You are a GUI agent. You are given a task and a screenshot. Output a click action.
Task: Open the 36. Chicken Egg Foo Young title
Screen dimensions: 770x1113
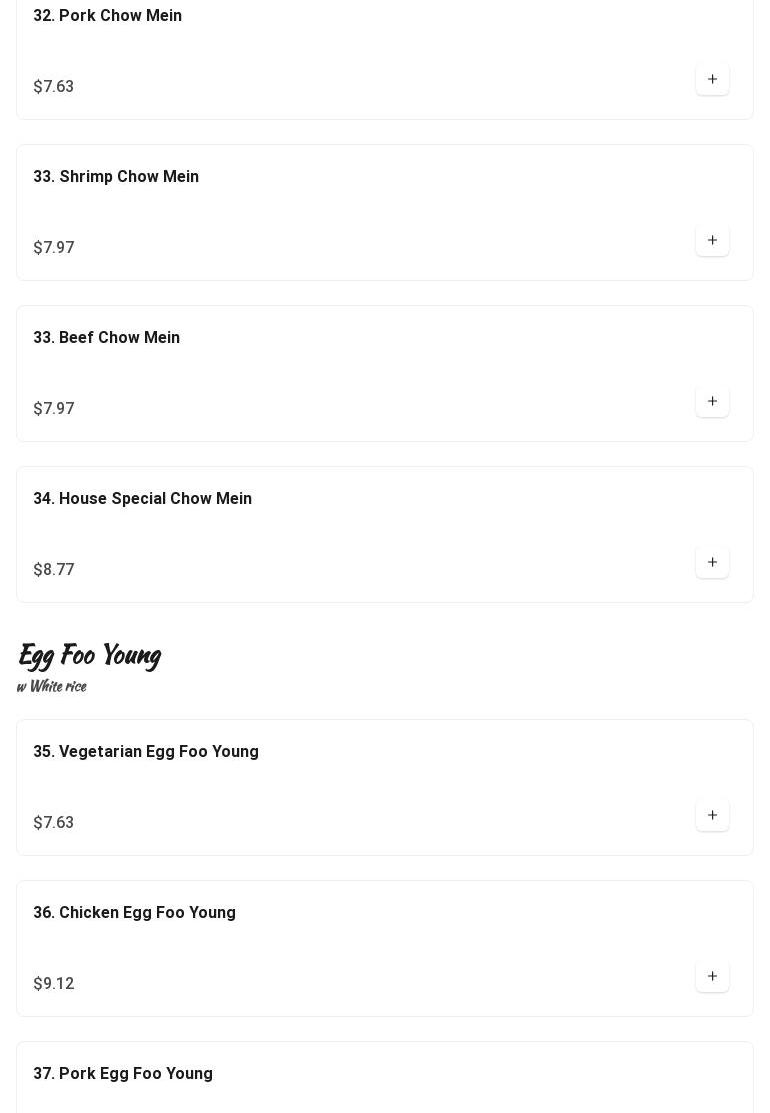(134, 913)
